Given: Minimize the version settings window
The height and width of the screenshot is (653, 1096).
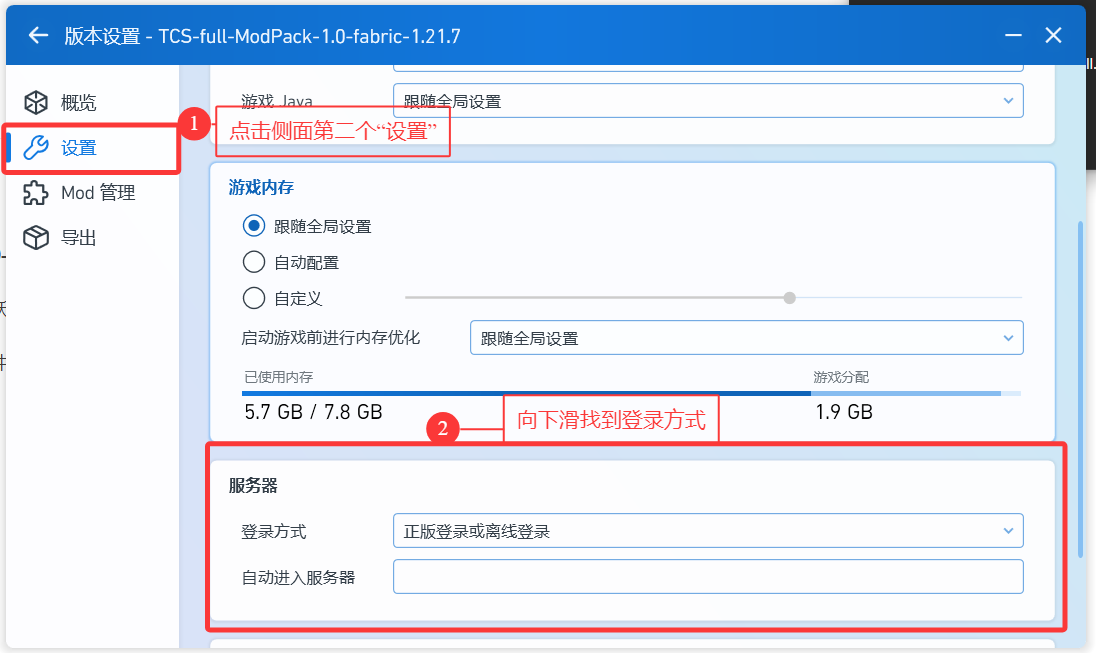Looking at the screenshot, I should click(x=1013, y=35).
